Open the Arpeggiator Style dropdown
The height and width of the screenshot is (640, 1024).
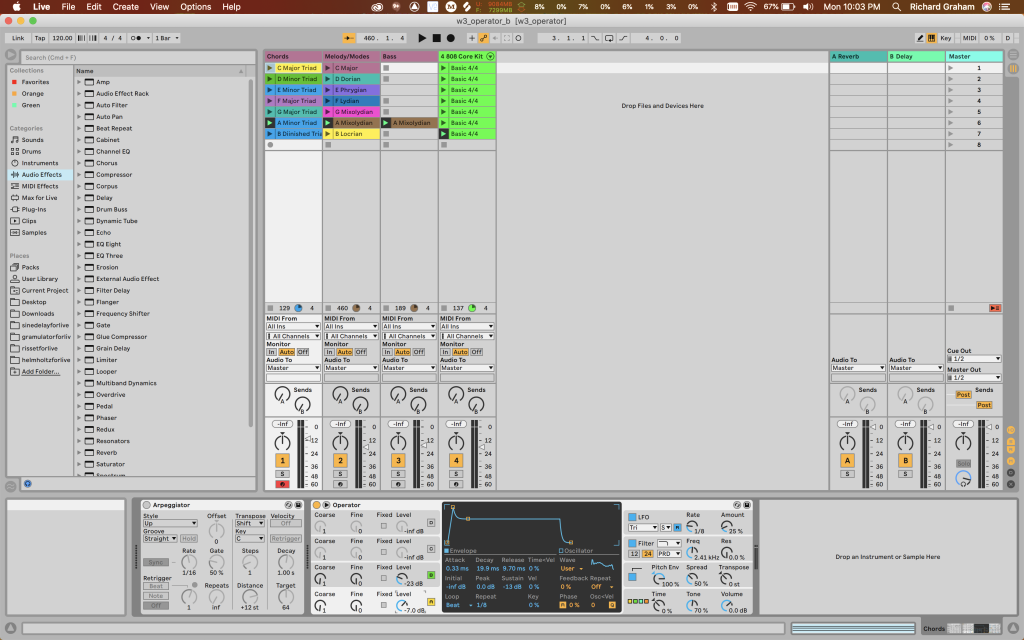[x=170, y=523]
